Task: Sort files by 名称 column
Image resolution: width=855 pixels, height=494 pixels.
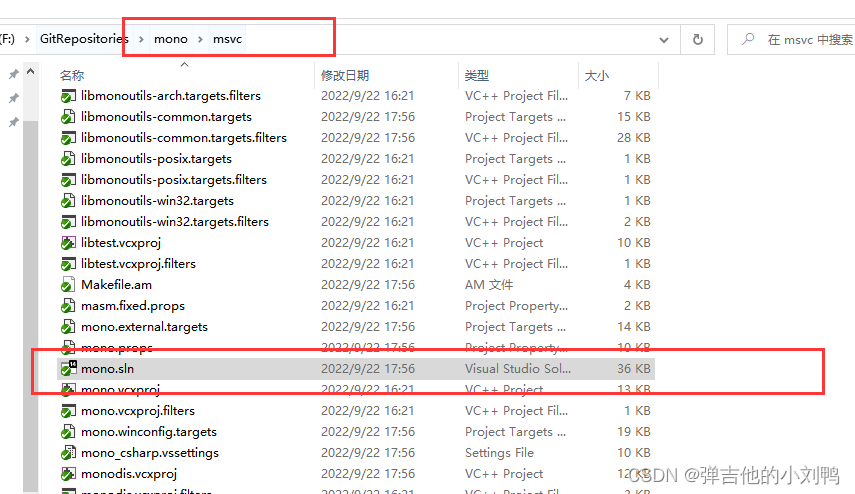Action: tap(72, 75)
